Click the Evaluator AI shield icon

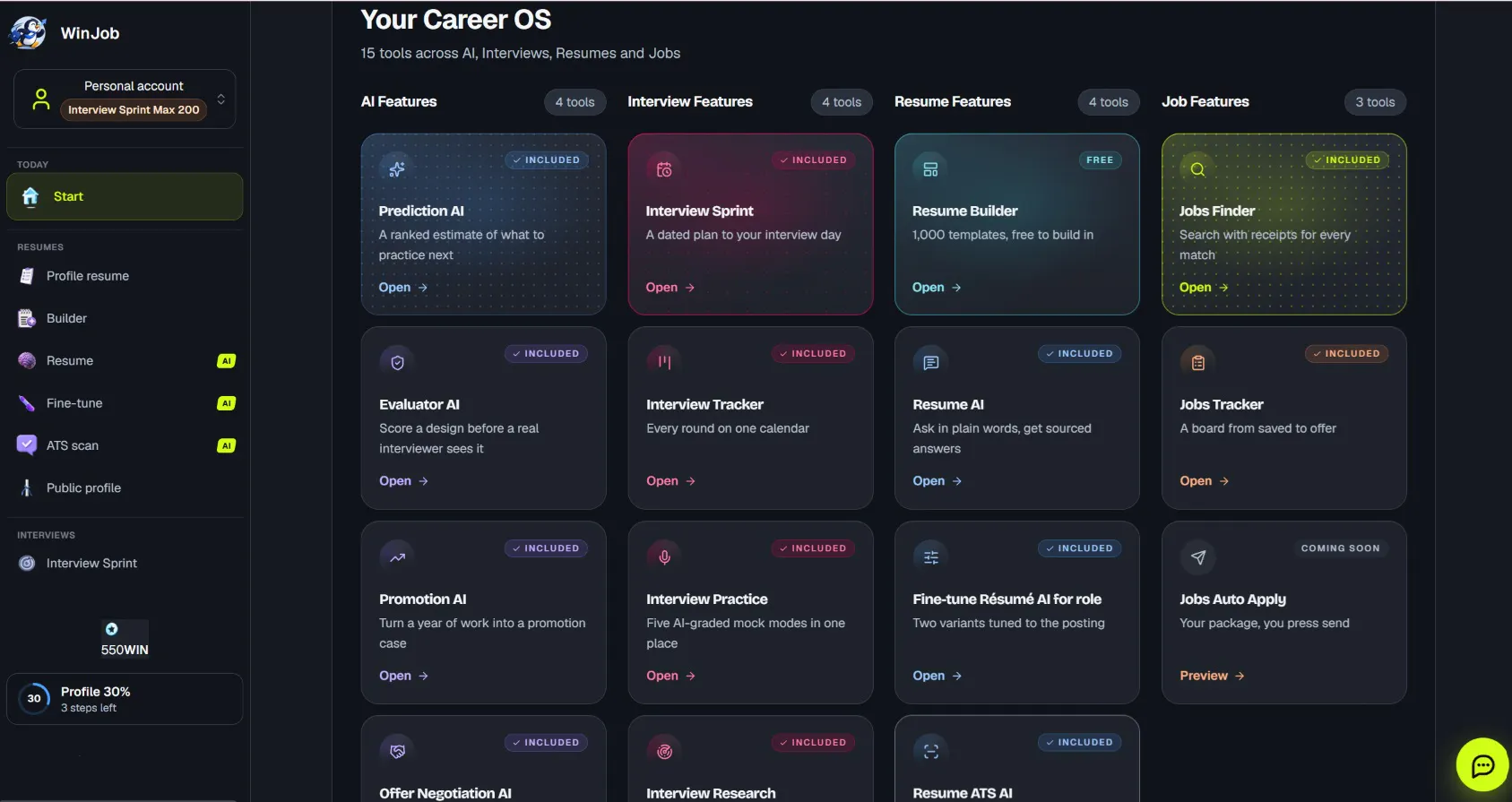397,362
